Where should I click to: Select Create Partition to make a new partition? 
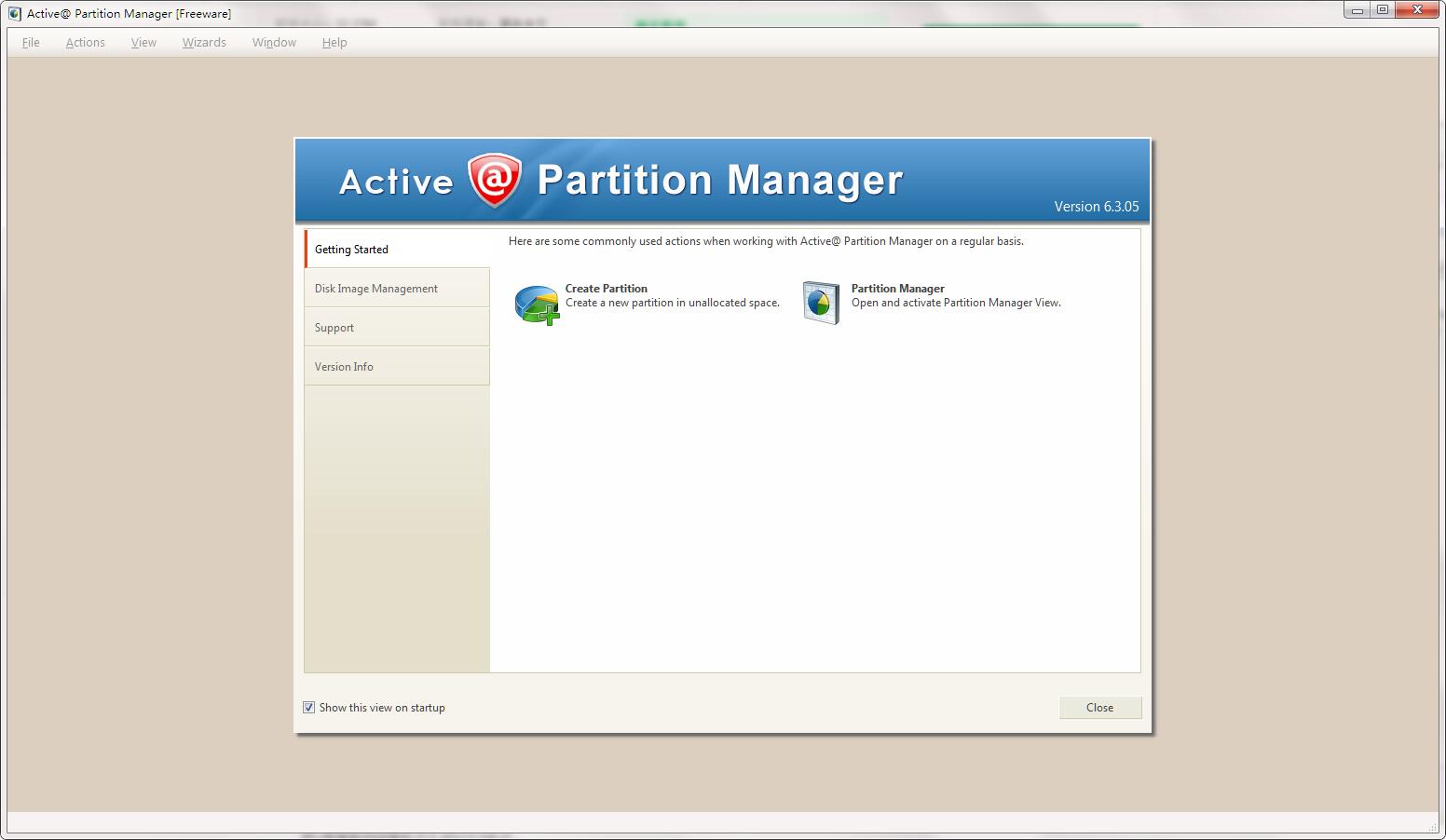[607, 289]
